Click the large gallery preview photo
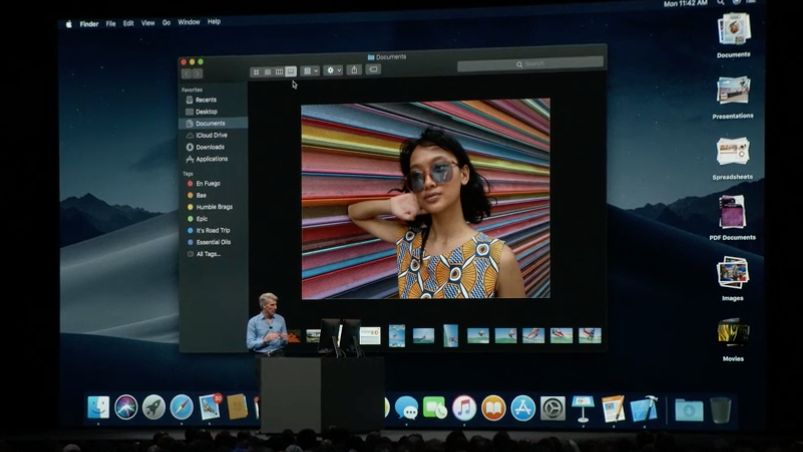The height and width of the screenshot is (452, 803). [x=426, y=199]
